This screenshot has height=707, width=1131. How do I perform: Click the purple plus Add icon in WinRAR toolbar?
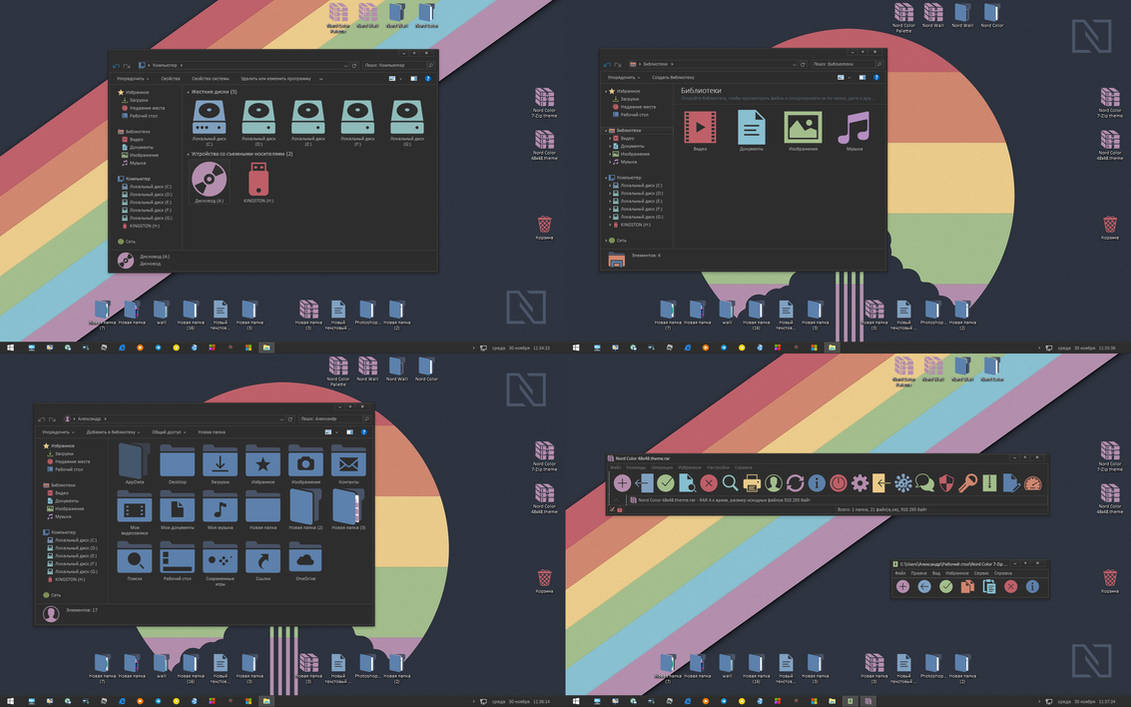[622, 483]
